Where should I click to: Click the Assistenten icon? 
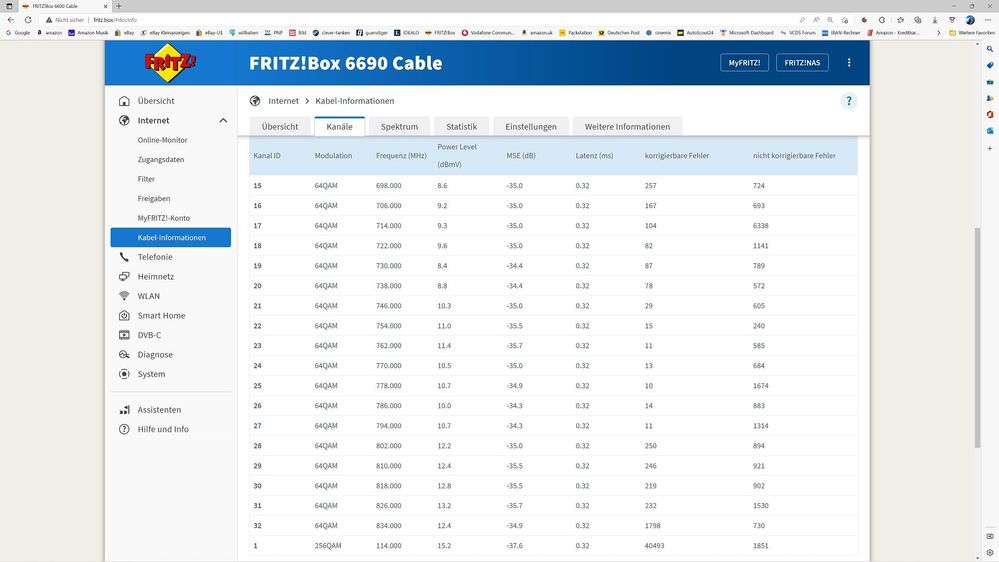coord(124,410)
